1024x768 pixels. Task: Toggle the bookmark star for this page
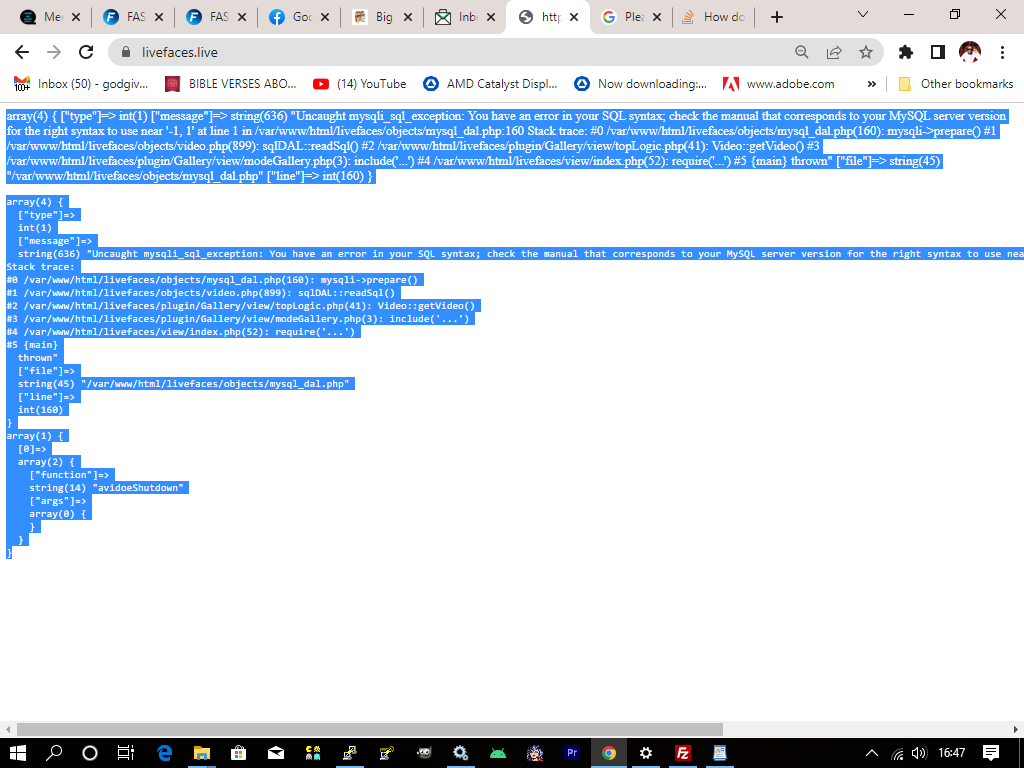coord(866,52)
